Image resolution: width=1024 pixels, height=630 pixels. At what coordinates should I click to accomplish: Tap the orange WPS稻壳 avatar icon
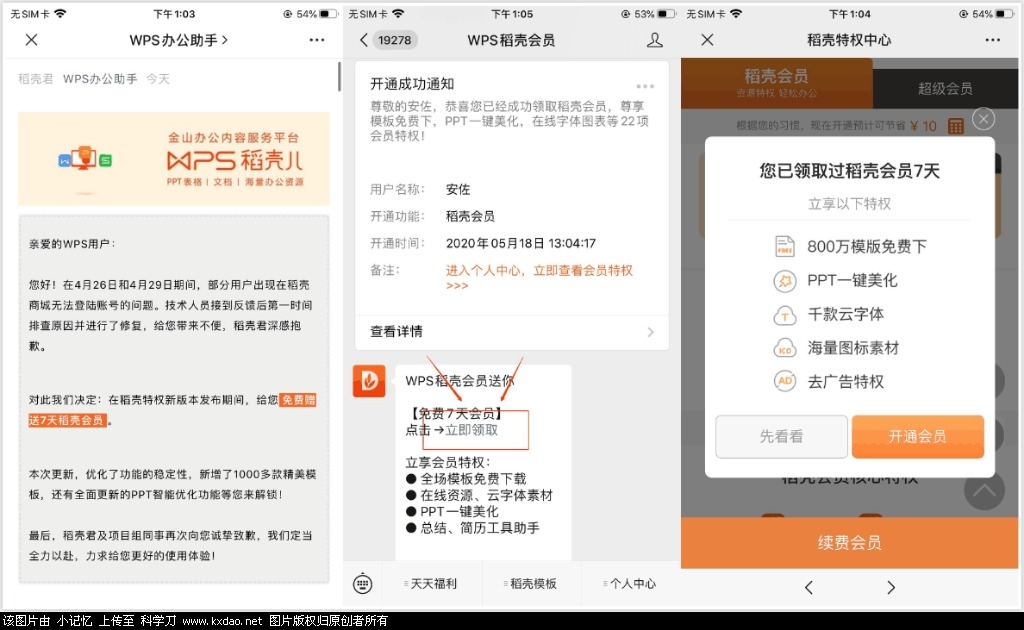pos(369,381)
